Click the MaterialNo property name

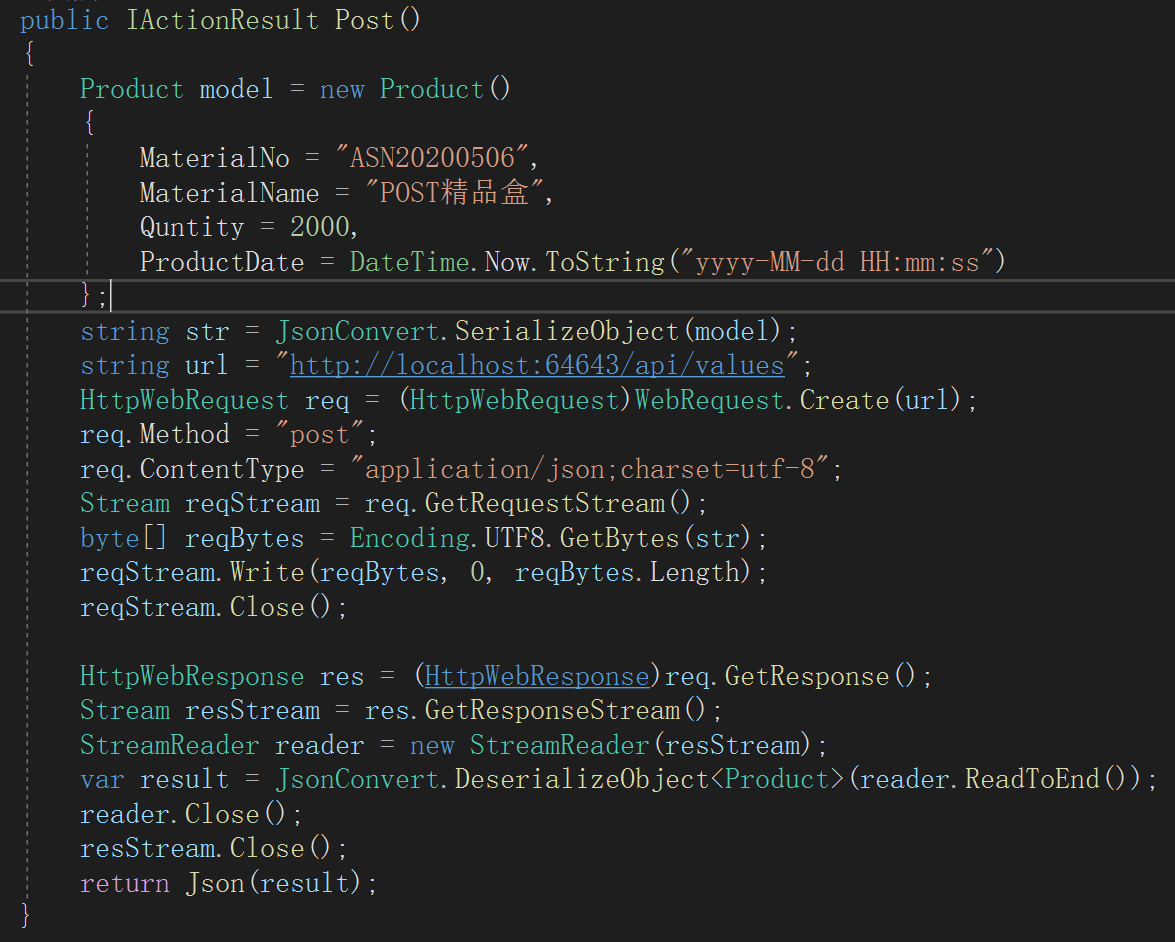tap(214, 157)
